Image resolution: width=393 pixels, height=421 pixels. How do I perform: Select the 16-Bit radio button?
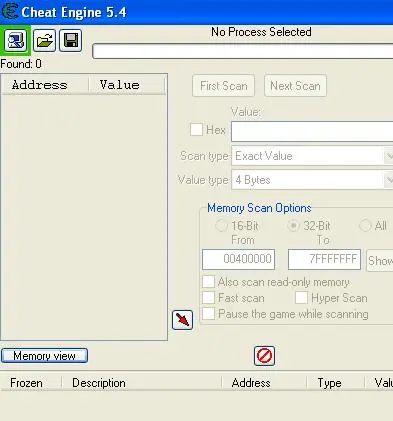point(221,226)
